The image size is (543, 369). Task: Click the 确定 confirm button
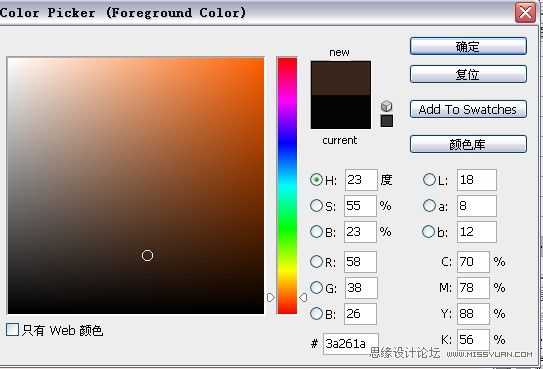pyautogui.click(x=468, y=46)
